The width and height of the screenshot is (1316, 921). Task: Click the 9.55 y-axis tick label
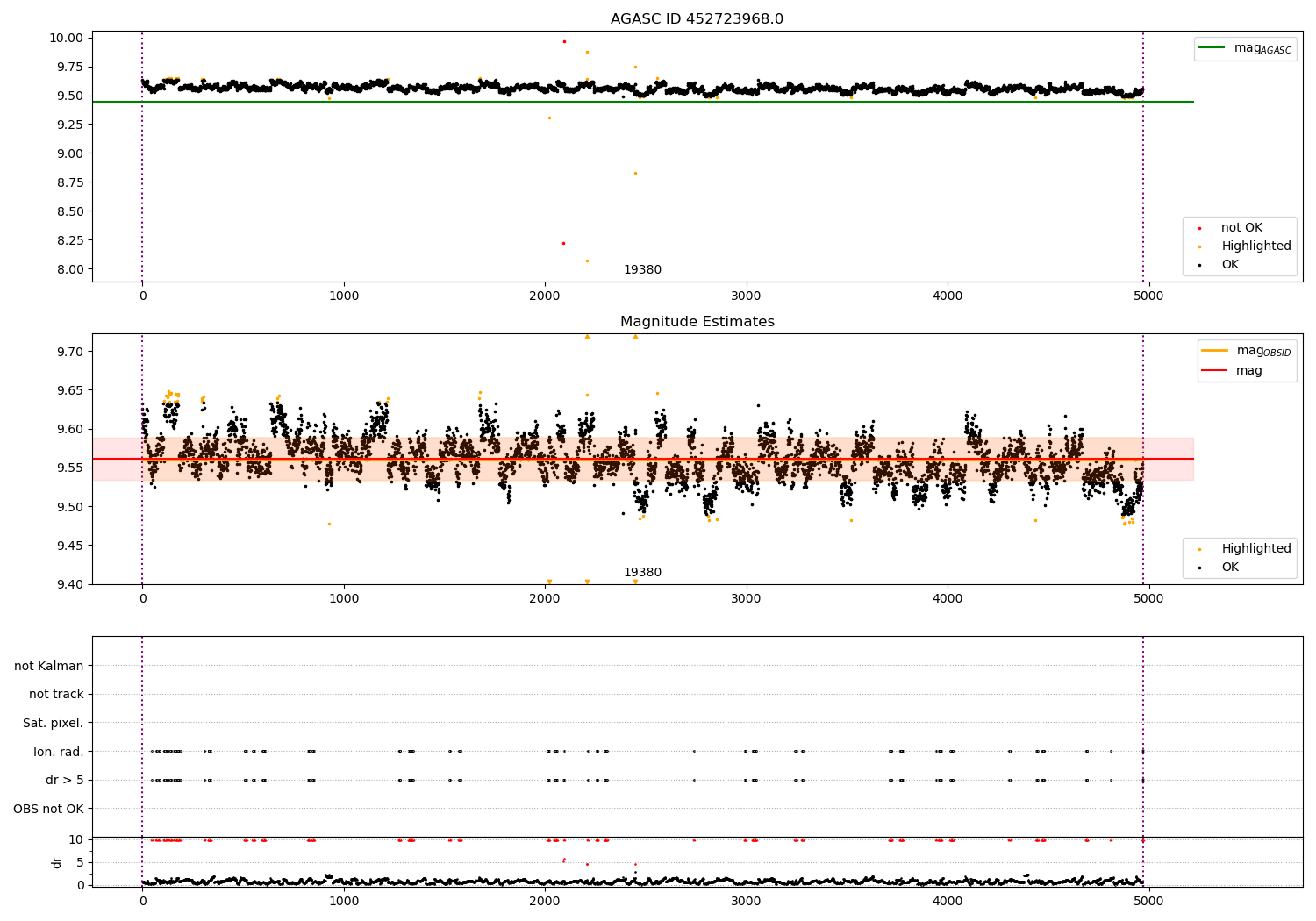[69, 468]
